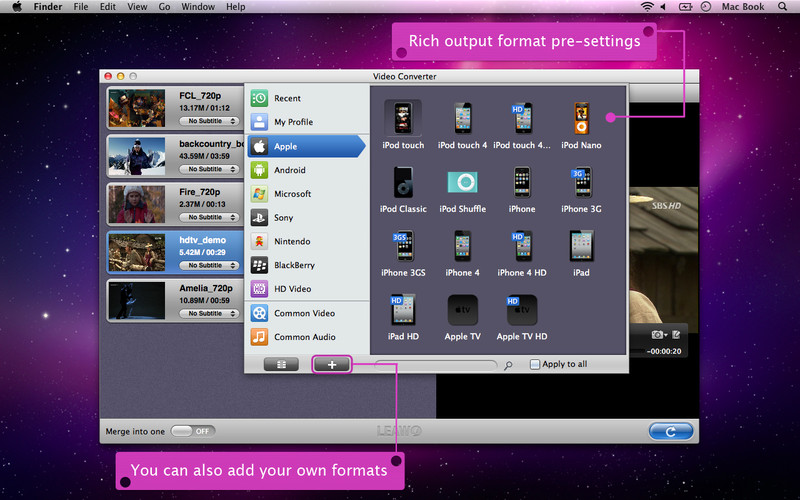This screenshot has height=500, width=800.
Task: Open the Recent formats category
Action: (x=307, y=98)
